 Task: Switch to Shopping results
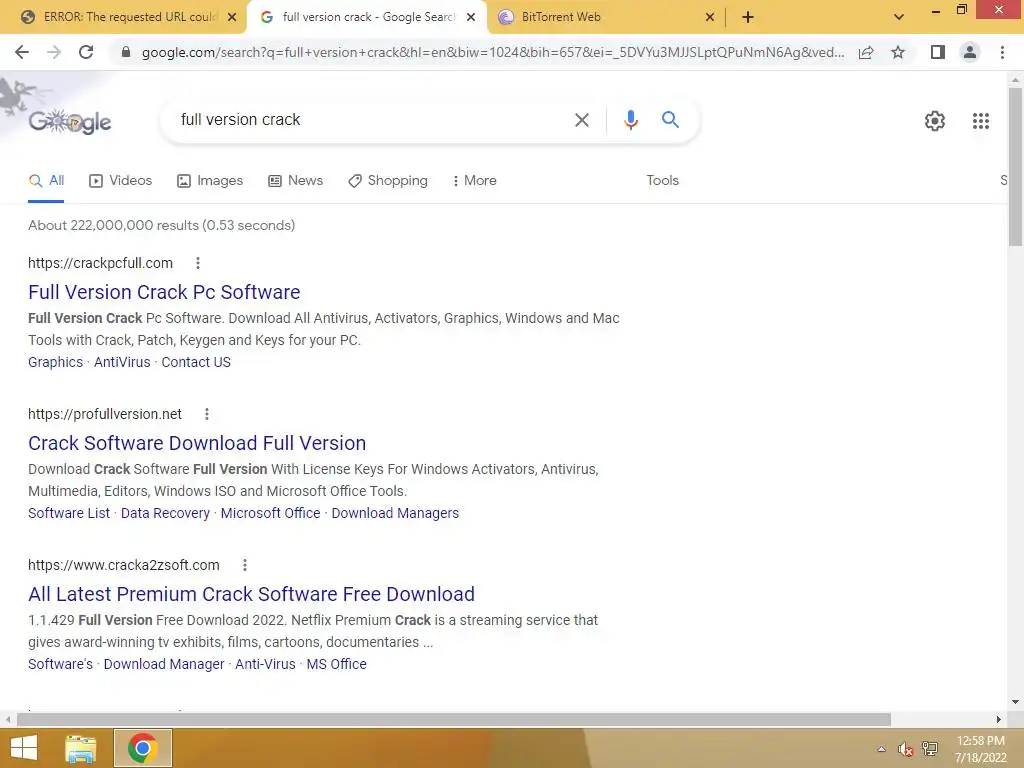click(388, 181)
